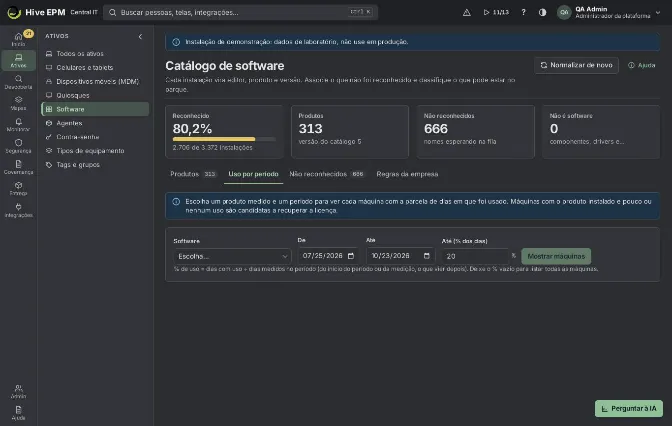The height and width of the screenshot is (426, 672).
Task: Click the Perguntar à IA button
Action: [629, 409]
